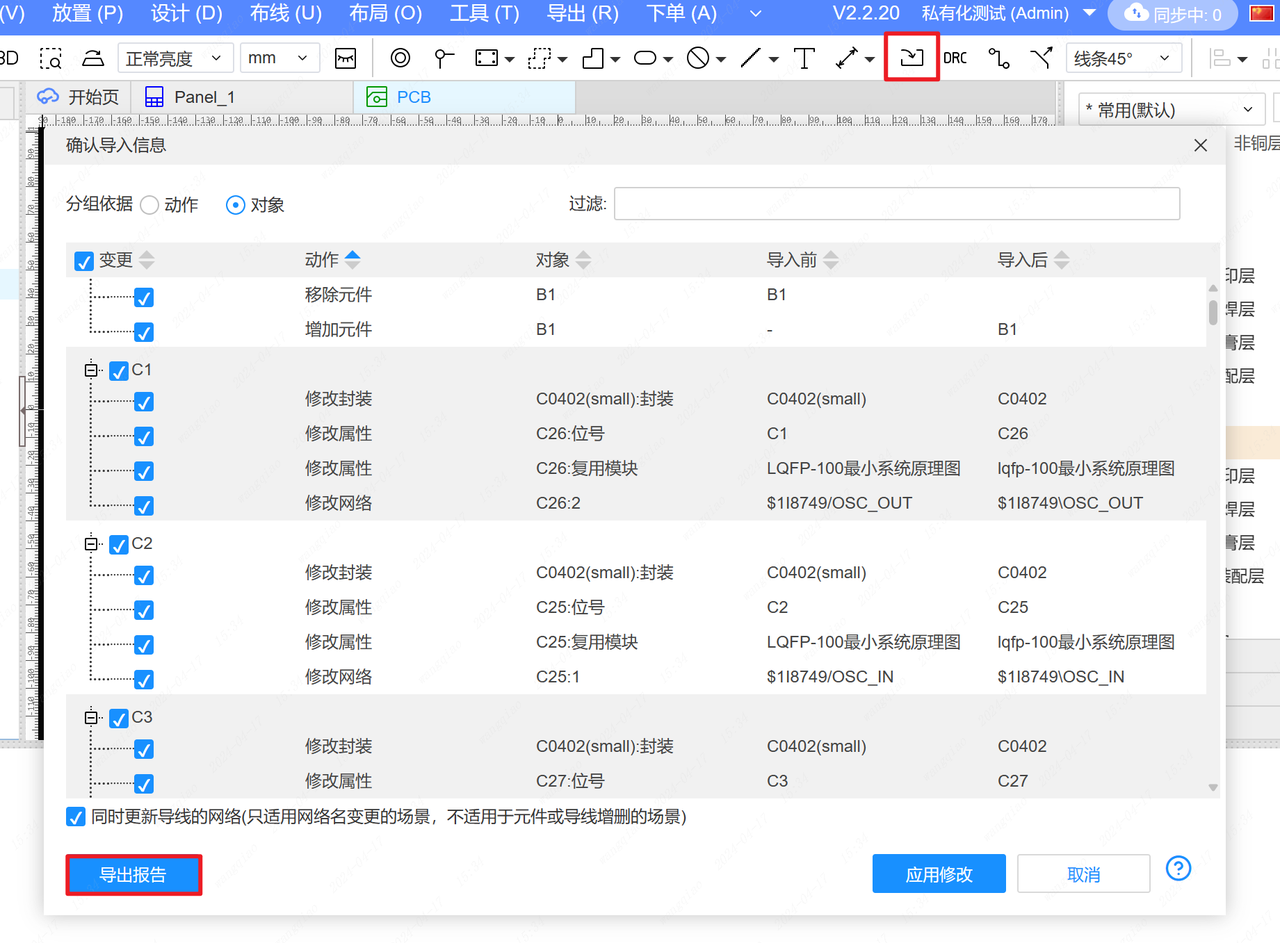
Task: Click the 应用修改 button
Action: point(939,874)
